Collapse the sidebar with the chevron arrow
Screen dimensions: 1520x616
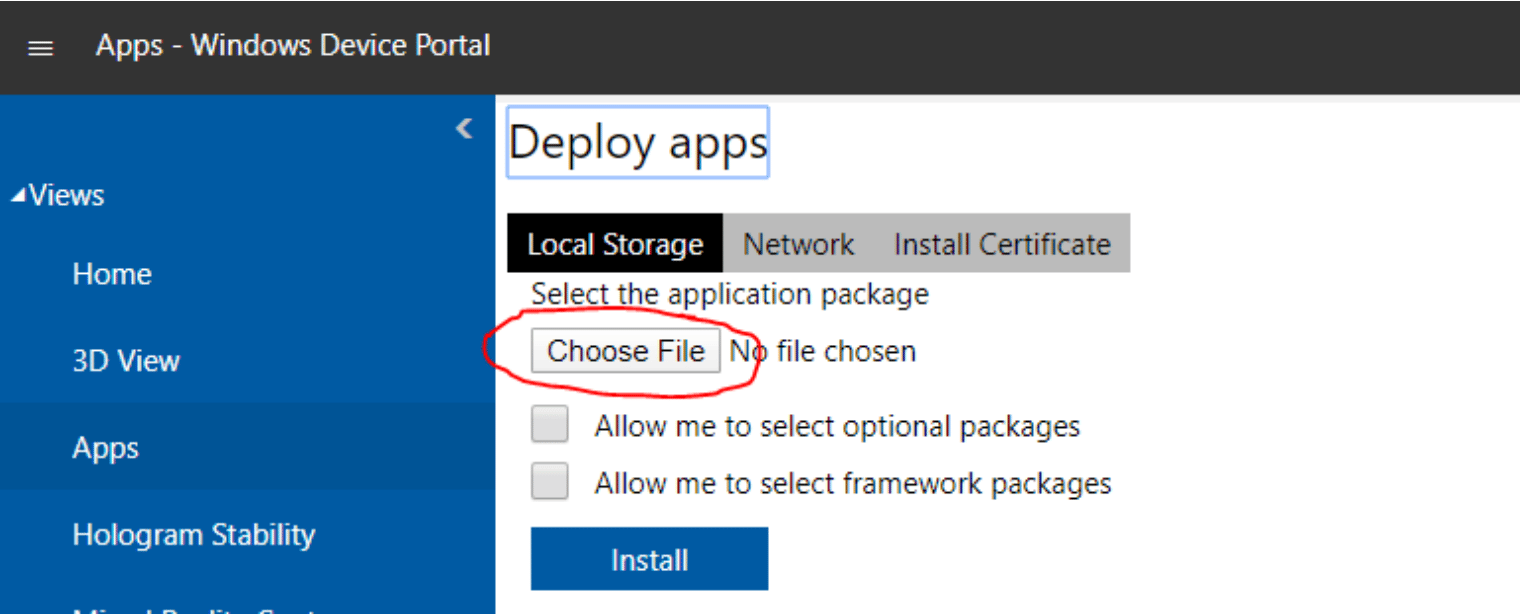[464, 129]
